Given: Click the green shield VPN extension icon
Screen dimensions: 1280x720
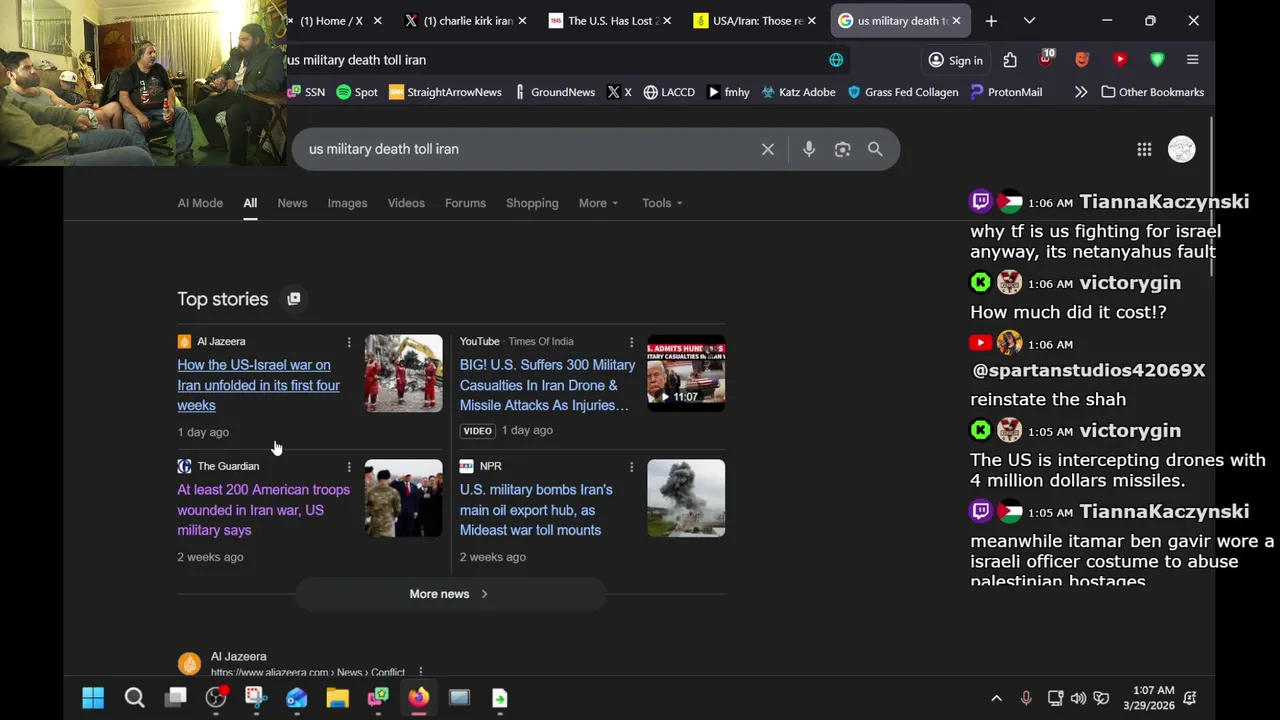Looking at the screenshot, I should (x=1157, y=60).
